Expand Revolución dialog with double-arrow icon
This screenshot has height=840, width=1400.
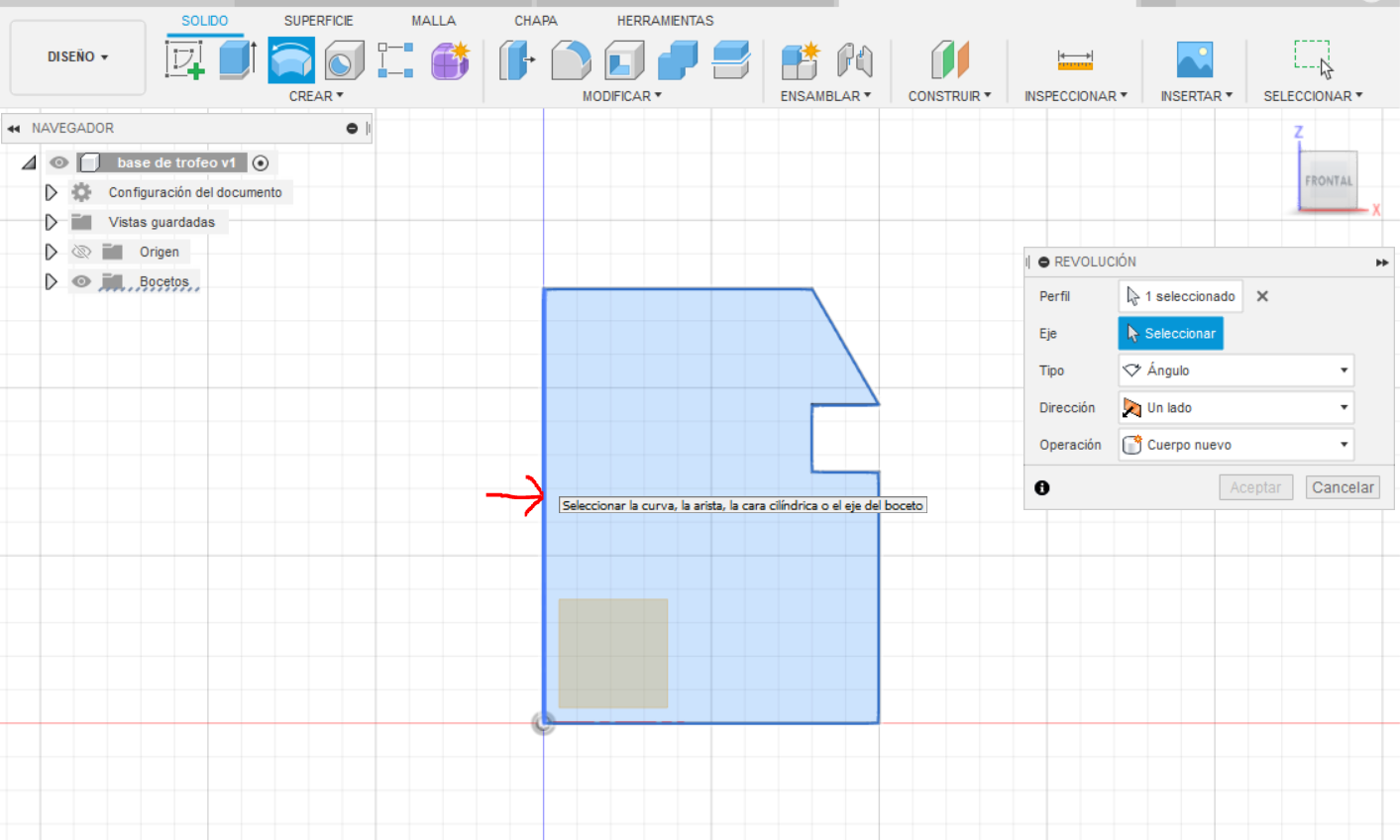[x=1381, y=262]
